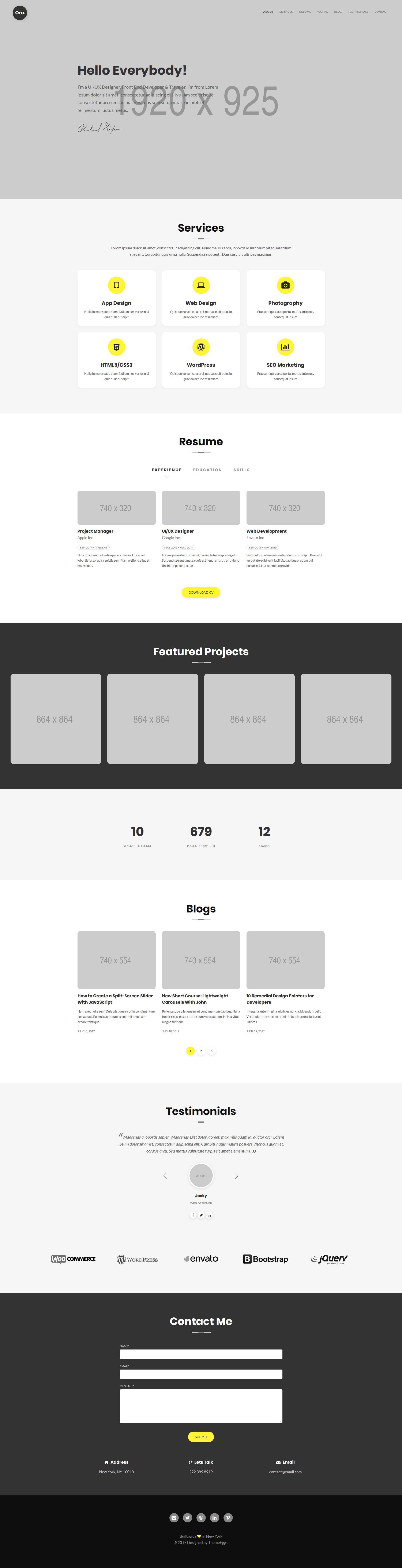Click the WordPress service icon
The width and height of the screenshot is (402, 1568).
point(201,347)
